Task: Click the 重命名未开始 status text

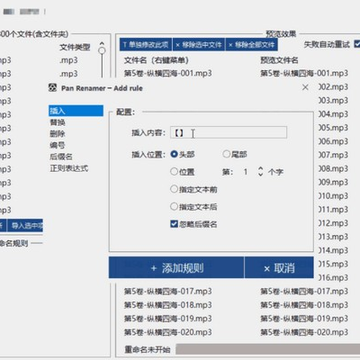Action: 147,349
